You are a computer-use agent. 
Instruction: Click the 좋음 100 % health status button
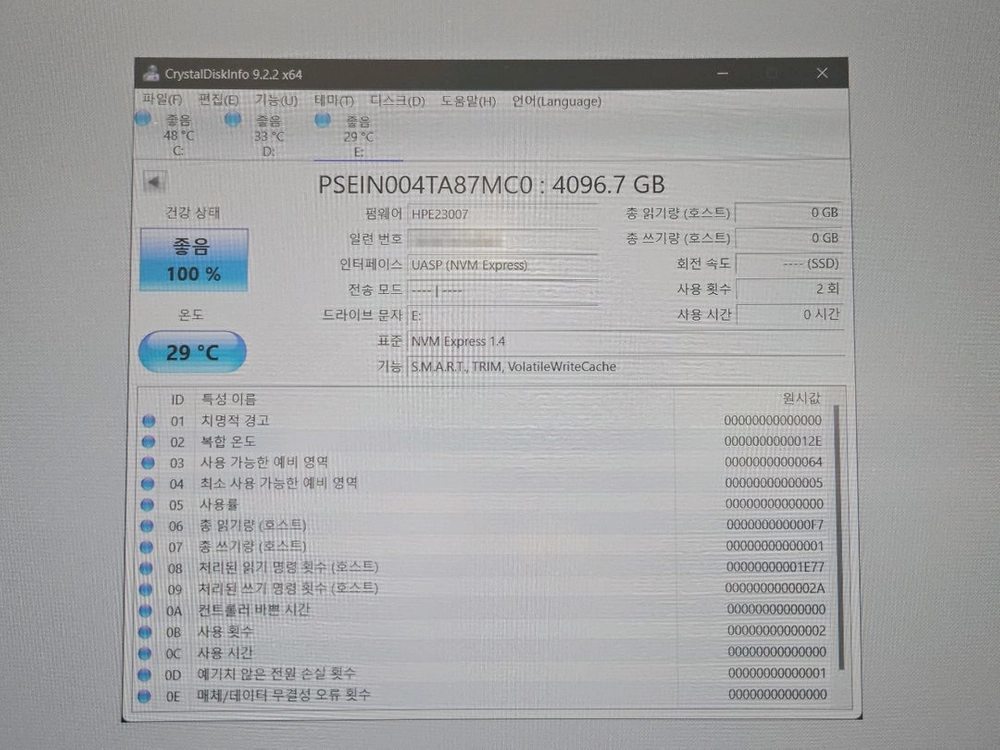(194, 260)
